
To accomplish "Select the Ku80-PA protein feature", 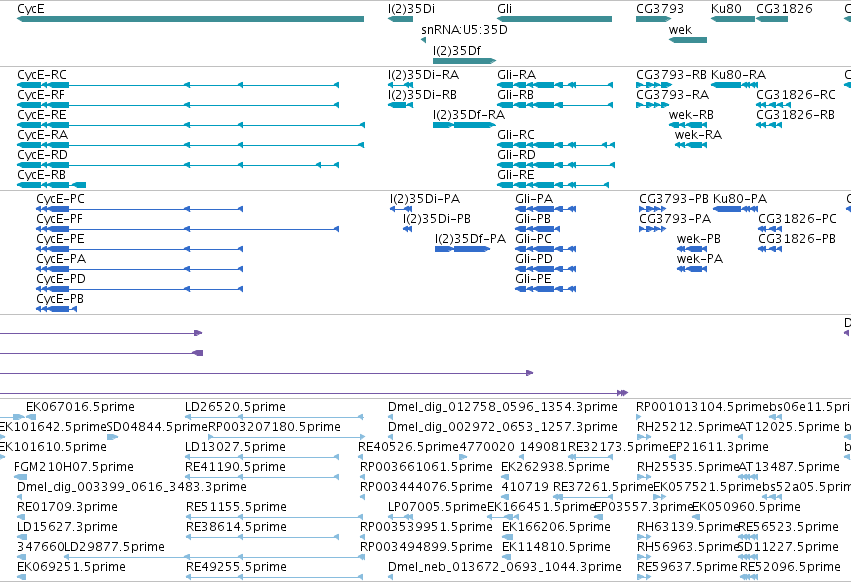I will tap(735, 209).
